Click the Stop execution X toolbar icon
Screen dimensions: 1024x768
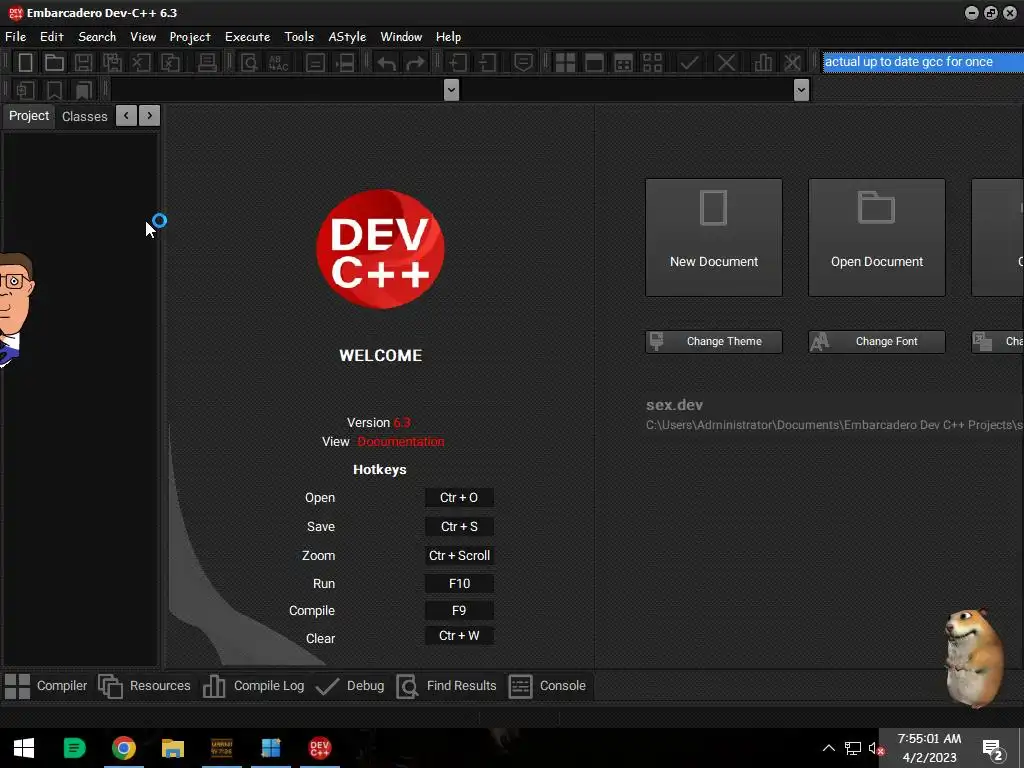pos(726,63)
